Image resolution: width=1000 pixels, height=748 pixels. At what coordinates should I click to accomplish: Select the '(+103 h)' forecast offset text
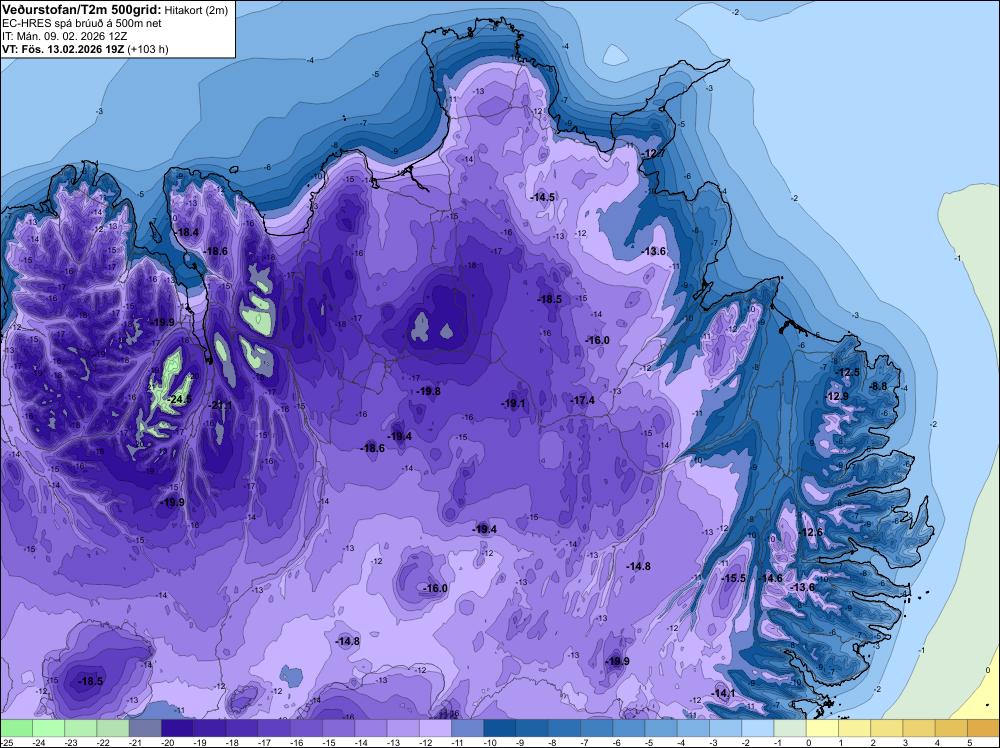click(149, 50)
